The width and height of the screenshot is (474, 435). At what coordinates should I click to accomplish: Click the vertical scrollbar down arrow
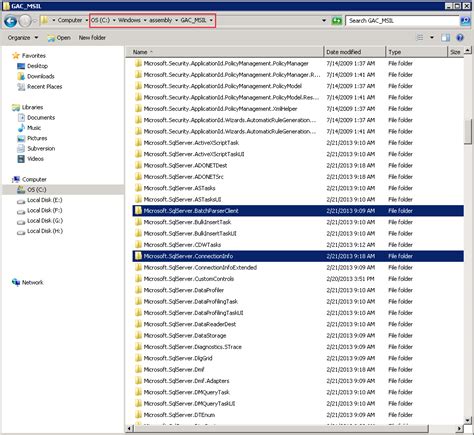coord(468,420)
